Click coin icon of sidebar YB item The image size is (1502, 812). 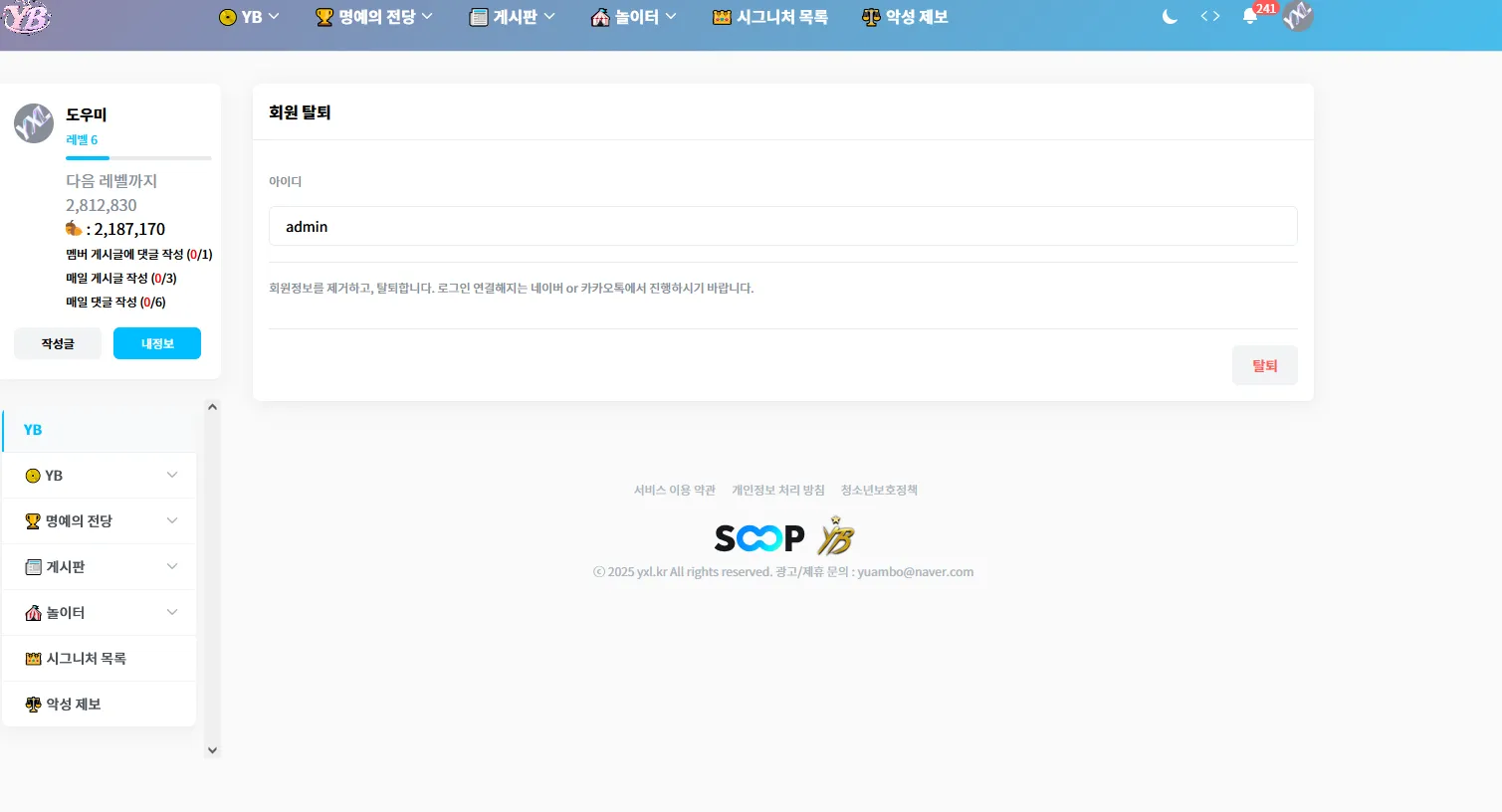point(33,476)
